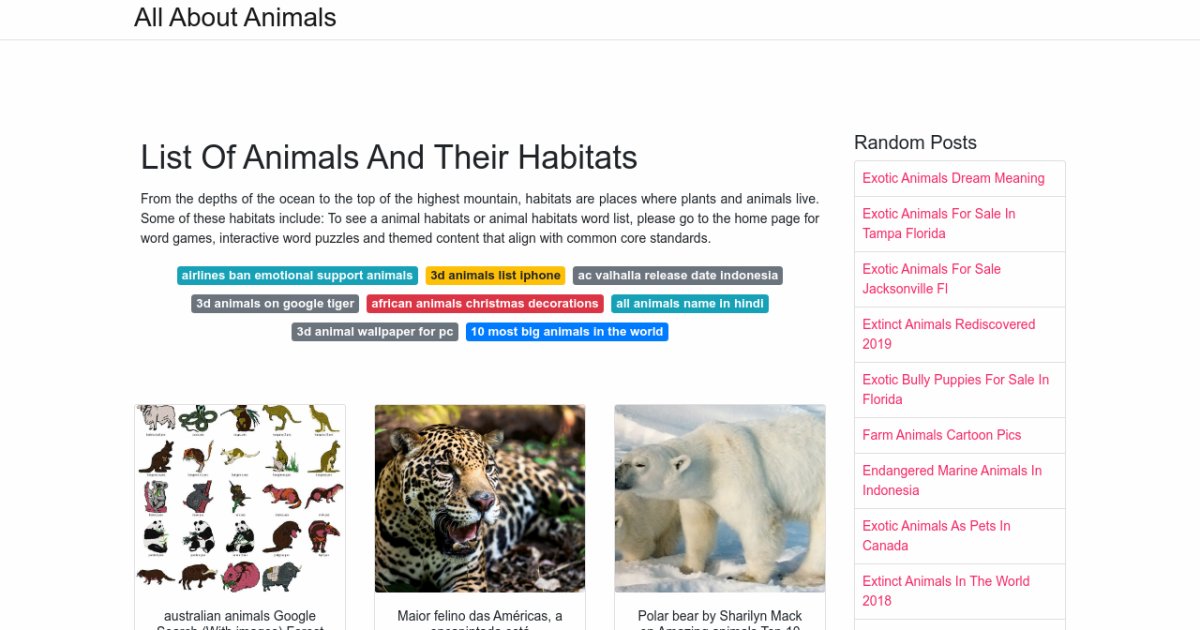
Task: Open the 'Exotic Animals Dream Meaning' post
Action: [953, 178]
